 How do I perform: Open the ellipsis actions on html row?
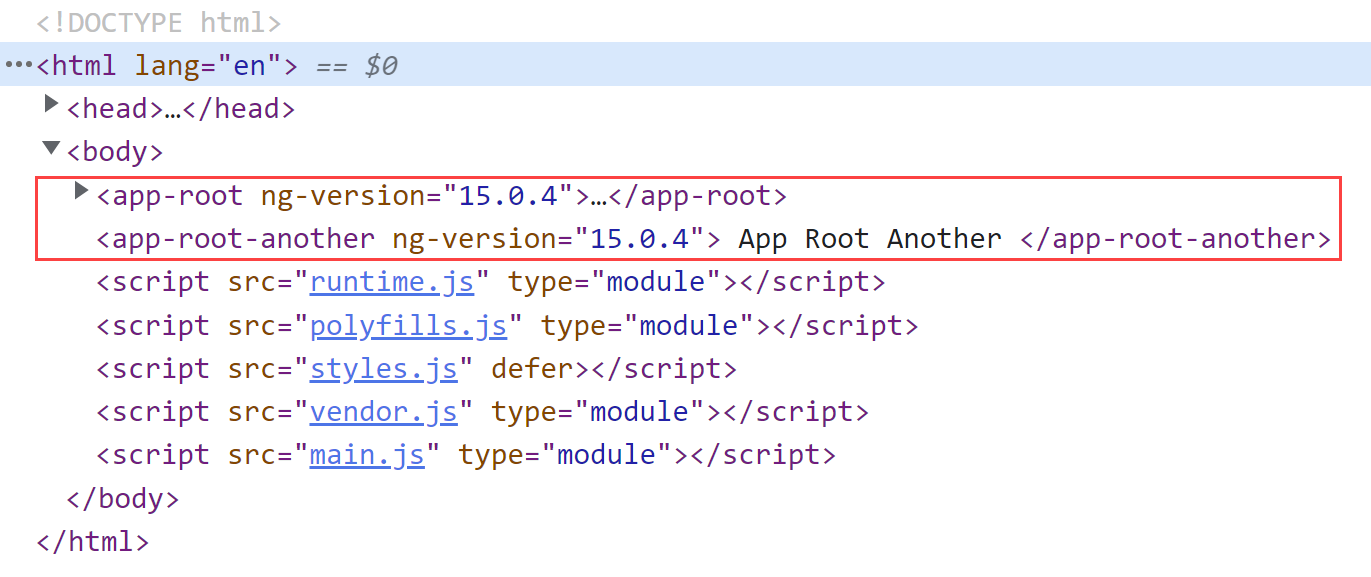point(19,64)
